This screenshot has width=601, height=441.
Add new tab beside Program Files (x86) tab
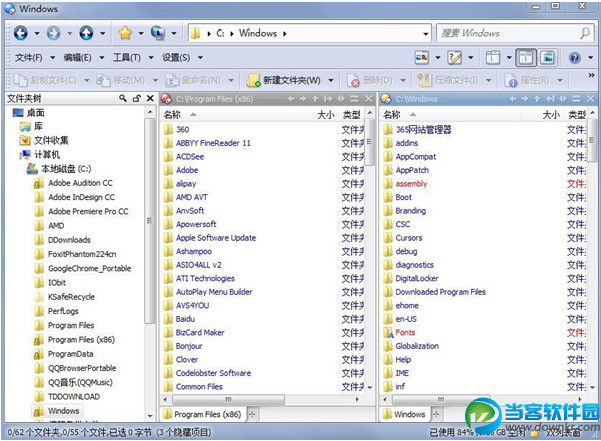pos(252,414)
